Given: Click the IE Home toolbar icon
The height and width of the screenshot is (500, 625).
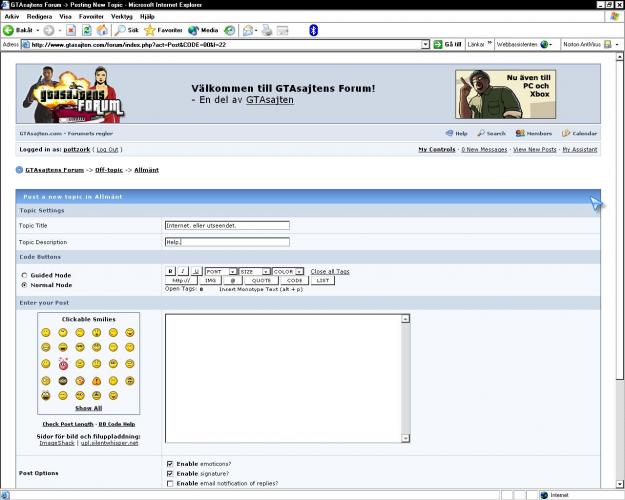Looking at the screenshot, I should [102, 30].
